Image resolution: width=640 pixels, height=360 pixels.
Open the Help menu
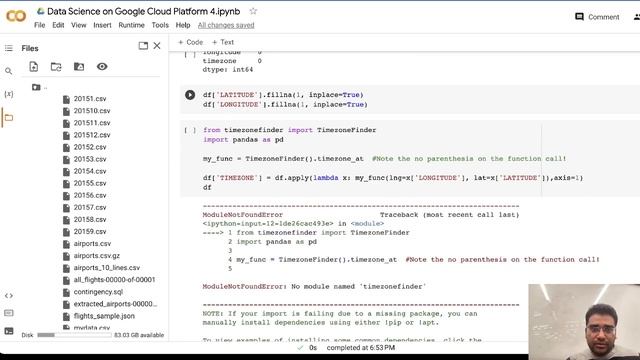pyautogui.click(x=183, y=25)
